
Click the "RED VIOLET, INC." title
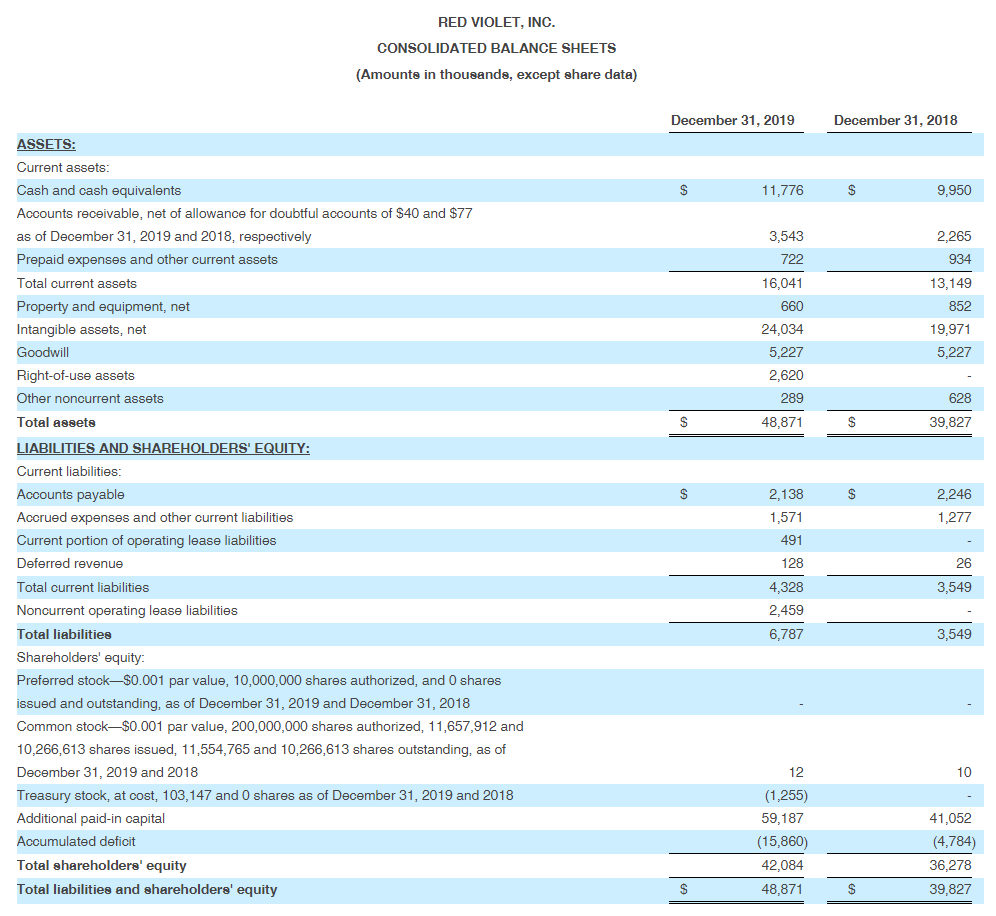(x=496, y=22)
